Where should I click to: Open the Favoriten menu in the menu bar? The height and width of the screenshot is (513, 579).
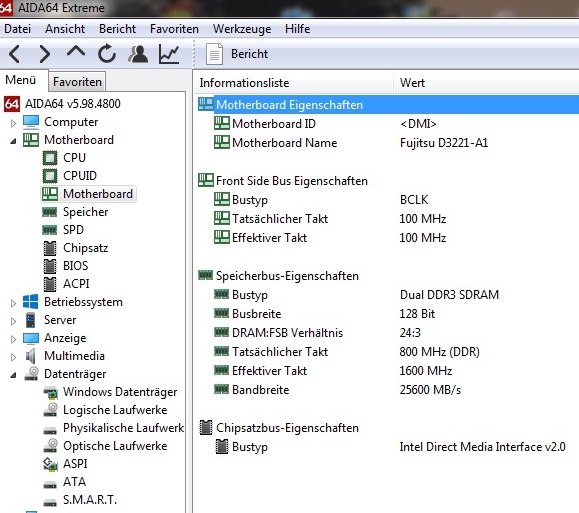coord(174,29)
